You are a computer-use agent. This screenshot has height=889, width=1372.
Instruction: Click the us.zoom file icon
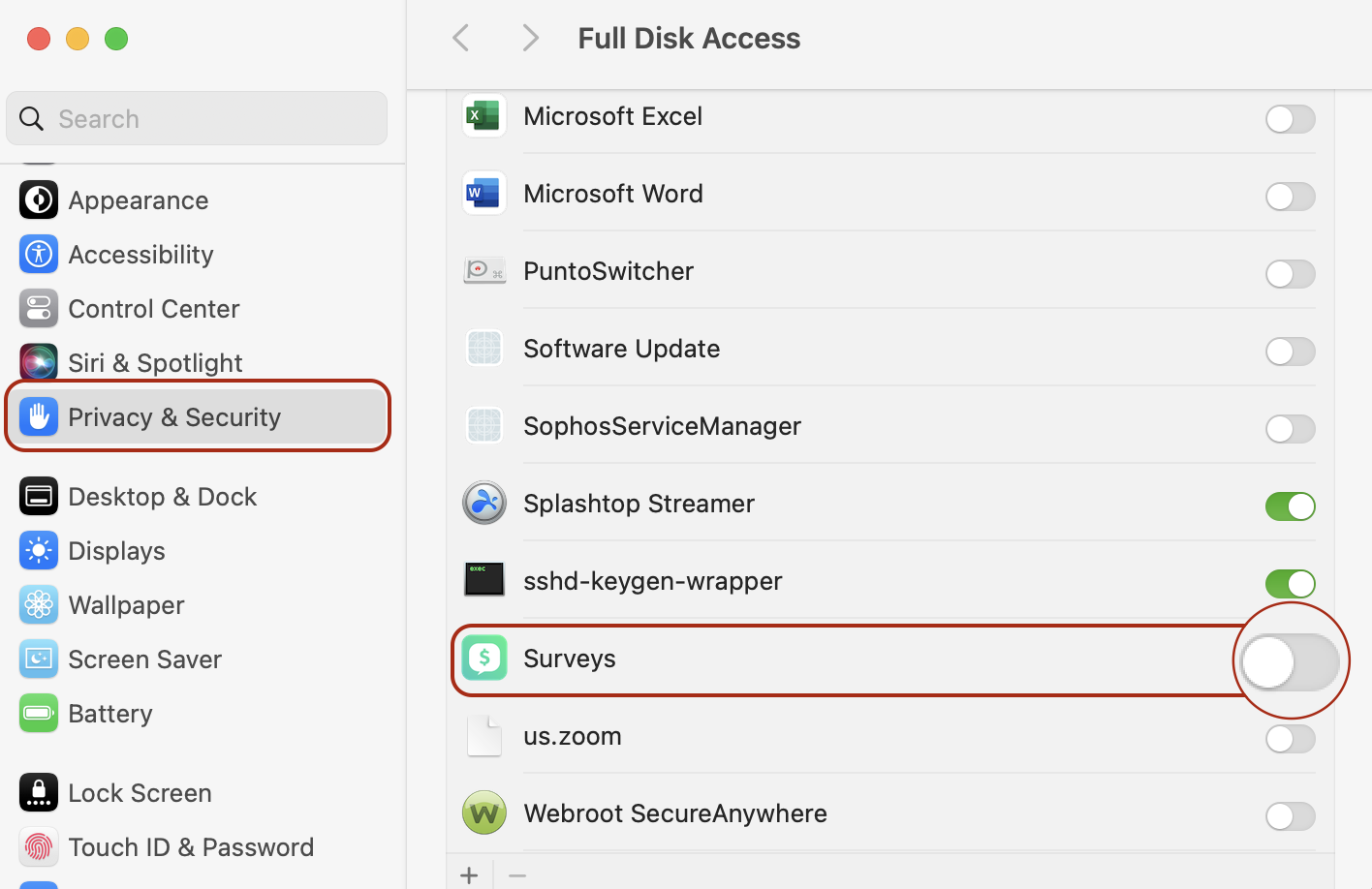tap(483, 736)
